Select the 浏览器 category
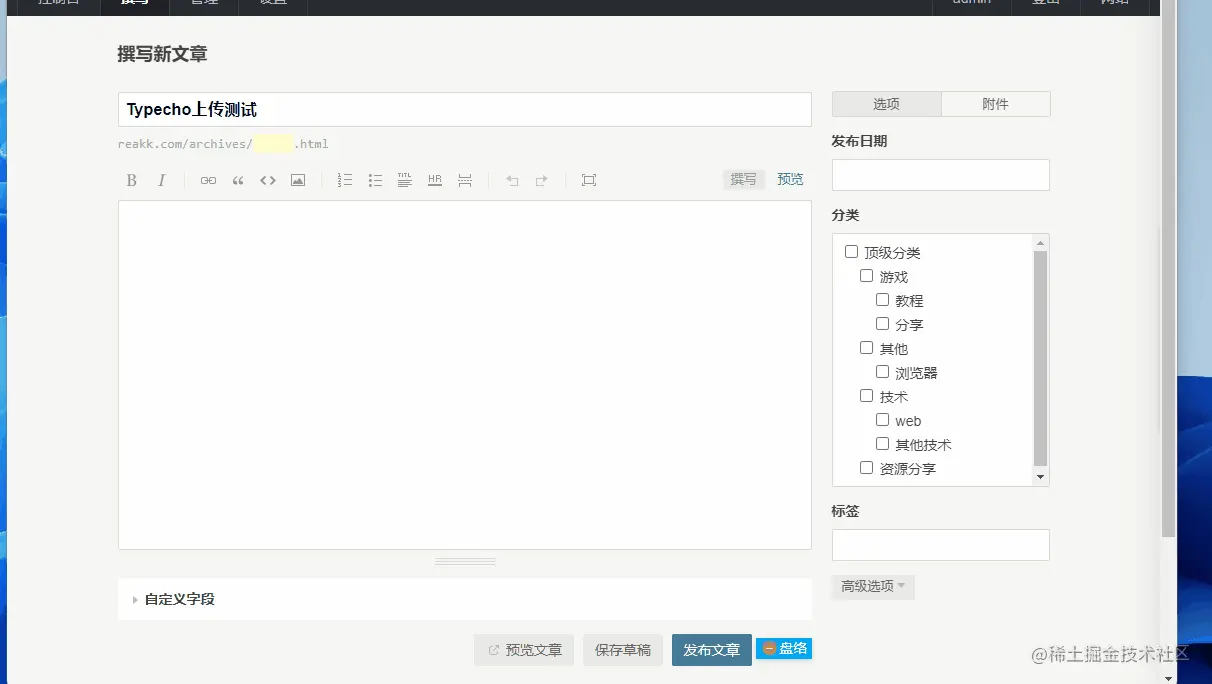1212x684 pixels. pos(882,371)
